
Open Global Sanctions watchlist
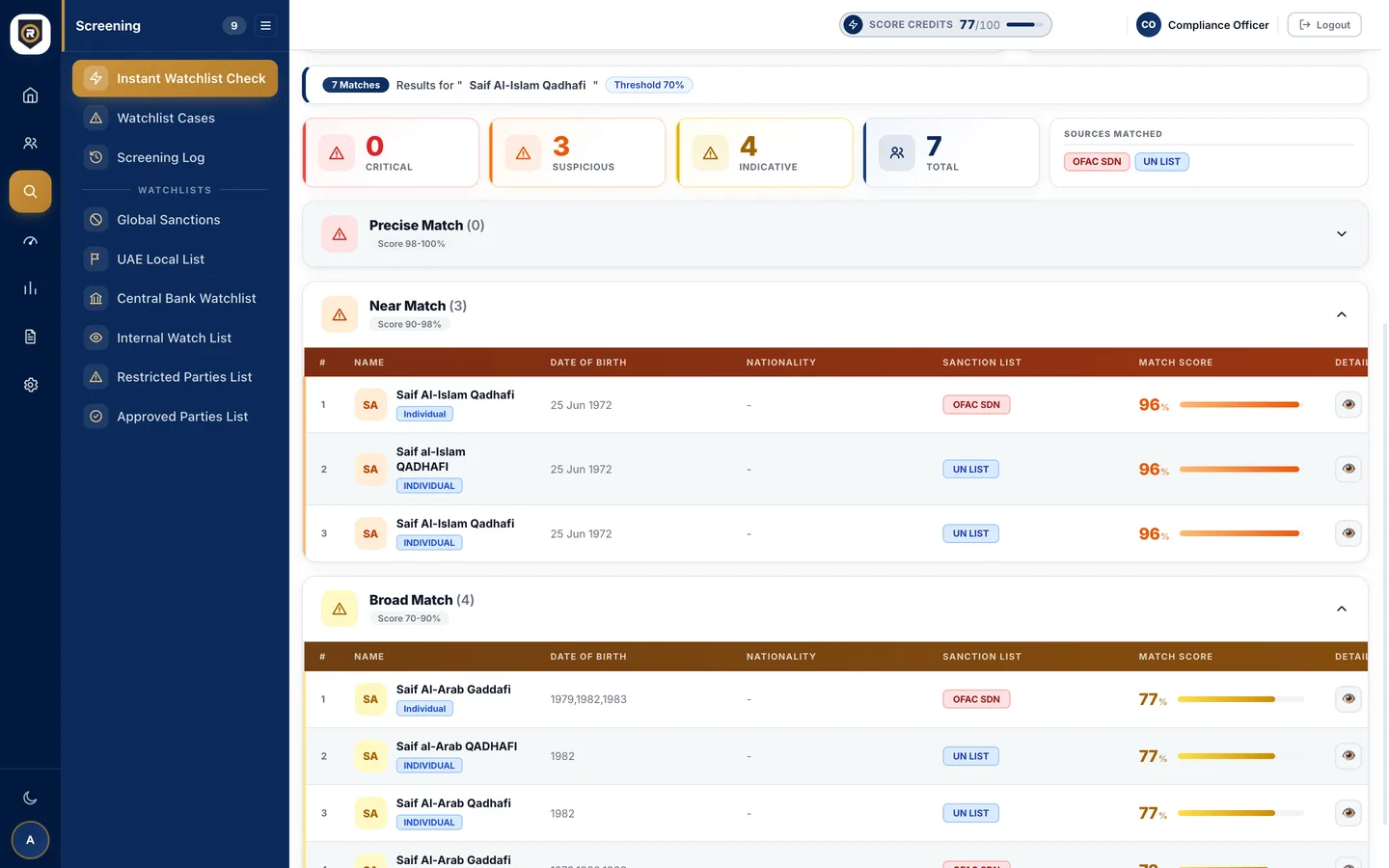[x=175, y=220]
